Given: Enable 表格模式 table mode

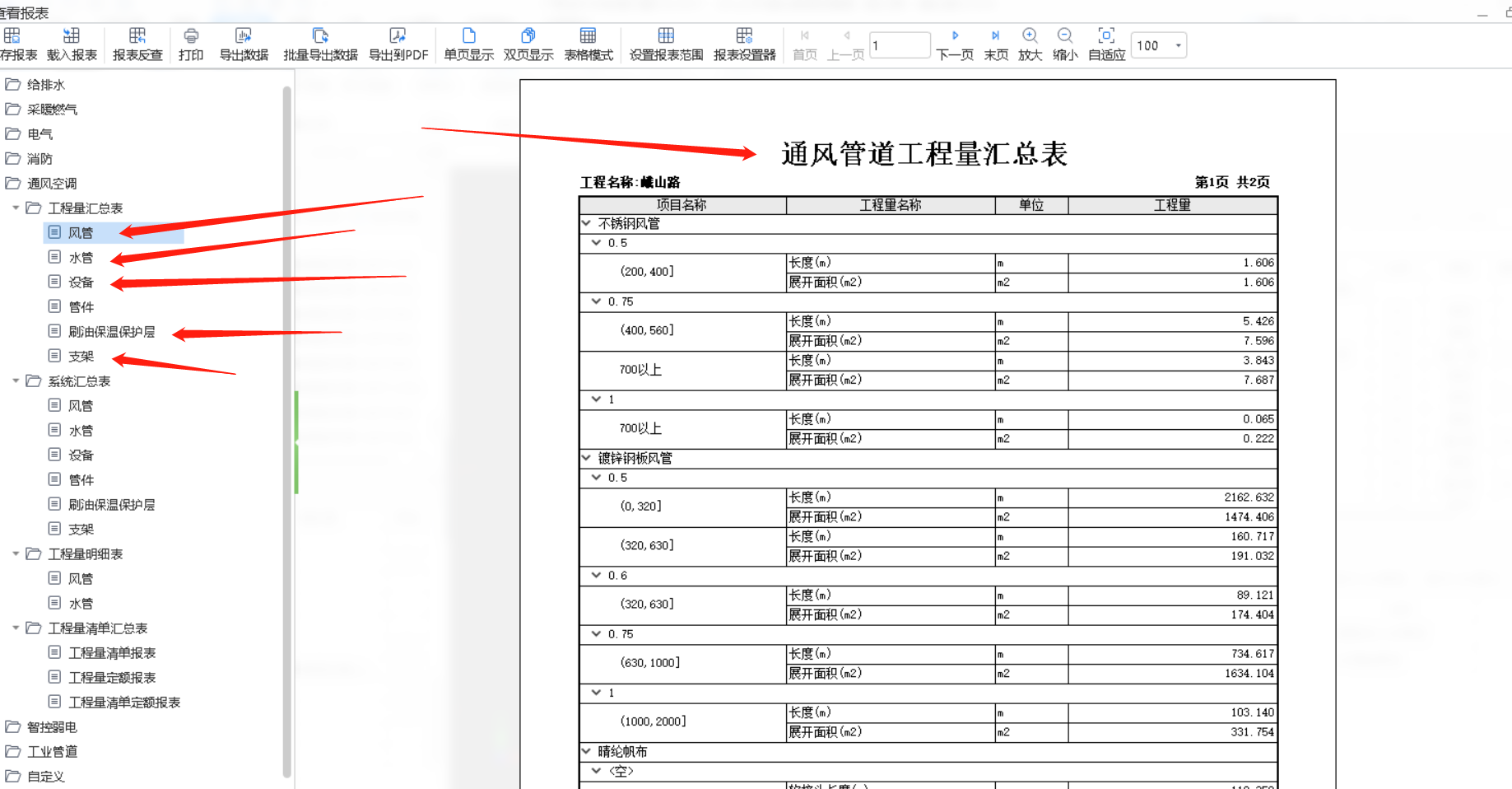Looking at the screenshot, I should (x=589, y=44).
